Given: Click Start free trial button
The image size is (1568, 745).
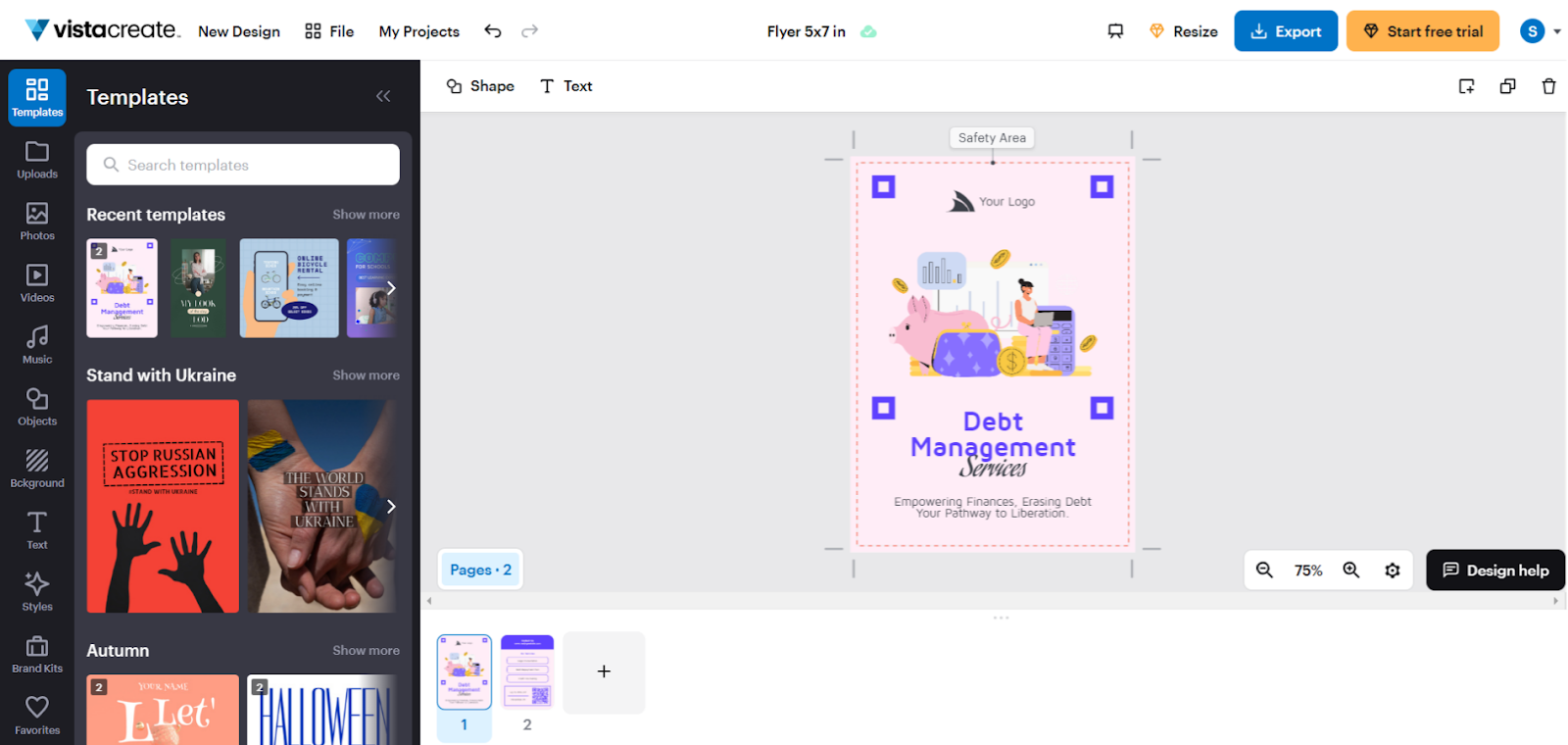Looking at the screenshot, I should tap(1422, 31).
